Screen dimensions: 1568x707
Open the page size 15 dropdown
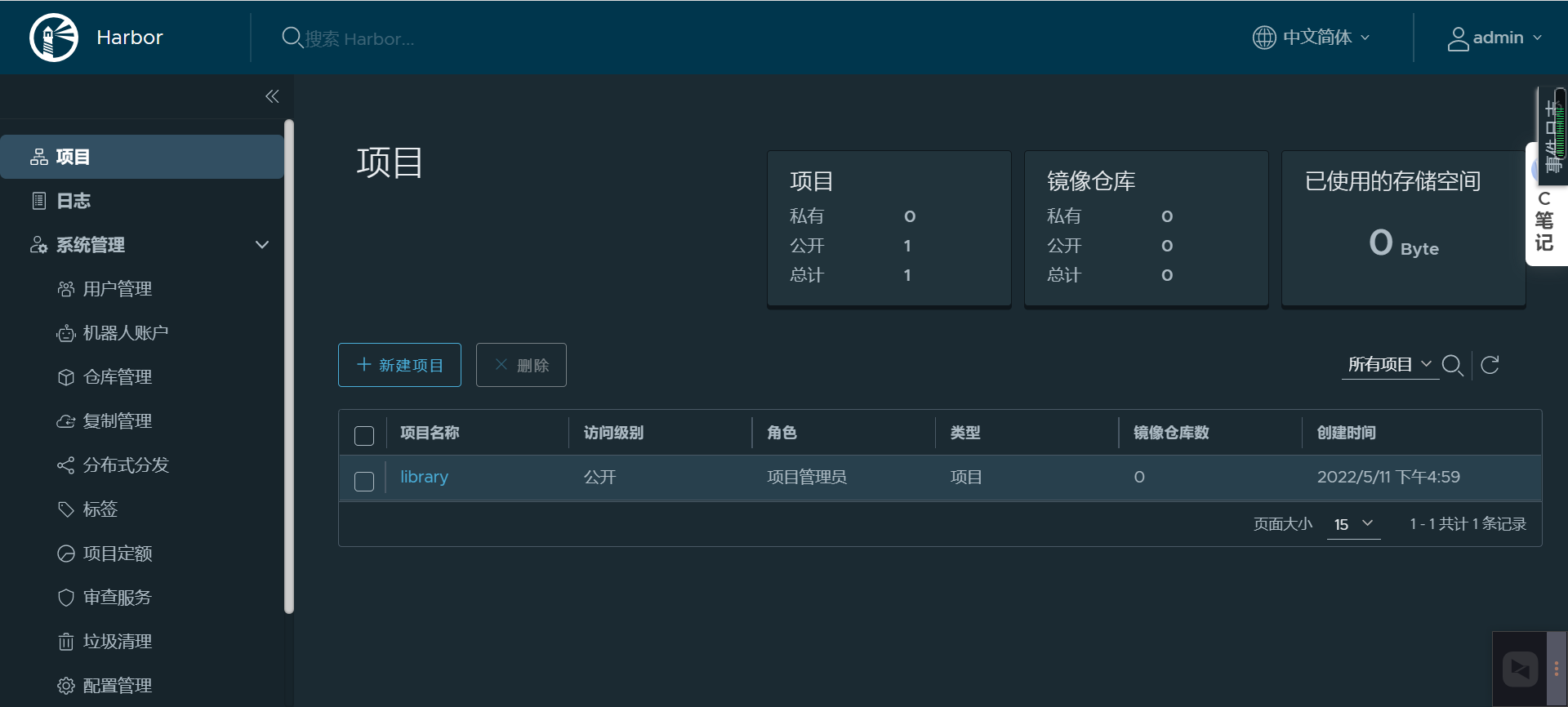point(1353,524)
